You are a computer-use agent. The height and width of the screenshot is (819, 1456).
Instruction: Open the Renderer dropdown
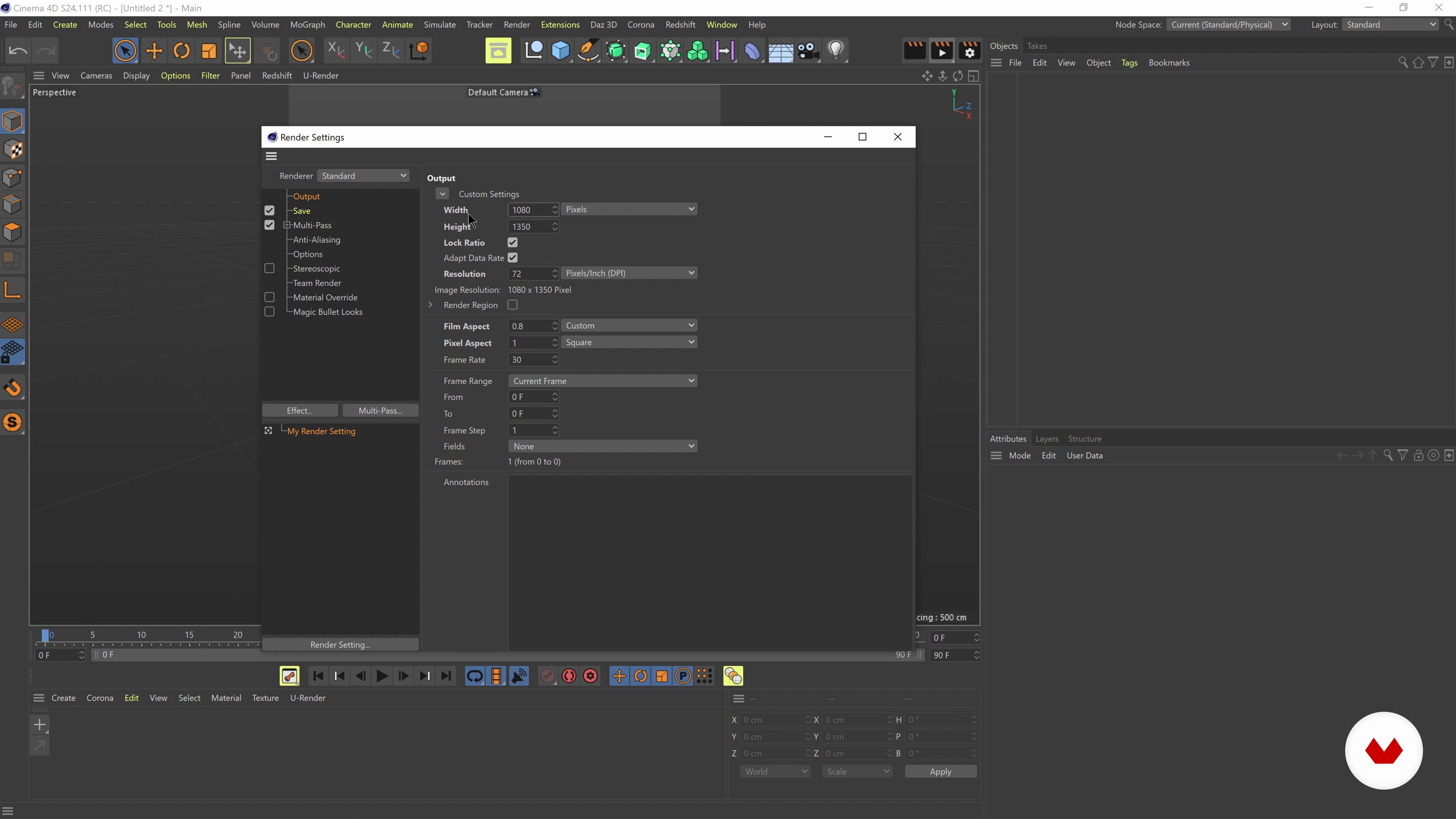tap(364, 176)
